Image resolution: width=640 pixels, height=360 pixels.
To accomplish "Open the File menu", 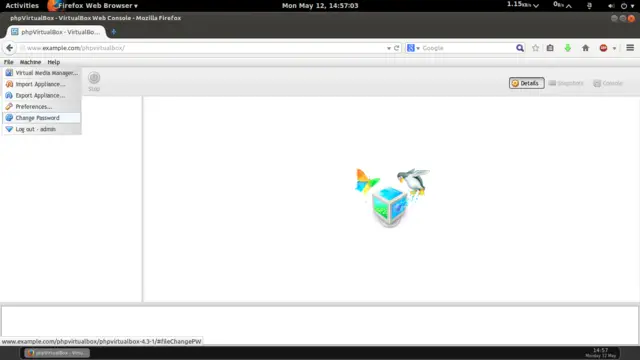I will [x=9, y=62].
